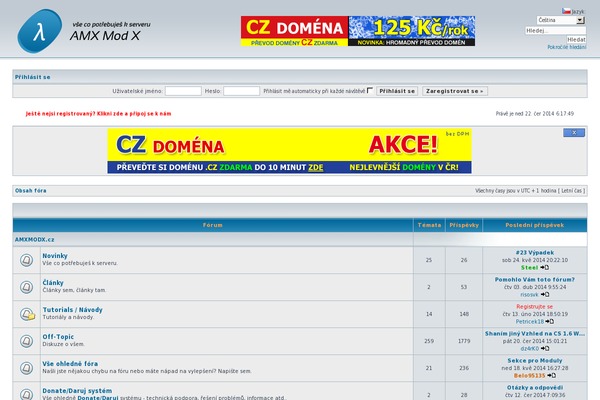Open the Donate/Daruj systém forum
The height and width of the screenshot is (400, 600).
[77, 390]
